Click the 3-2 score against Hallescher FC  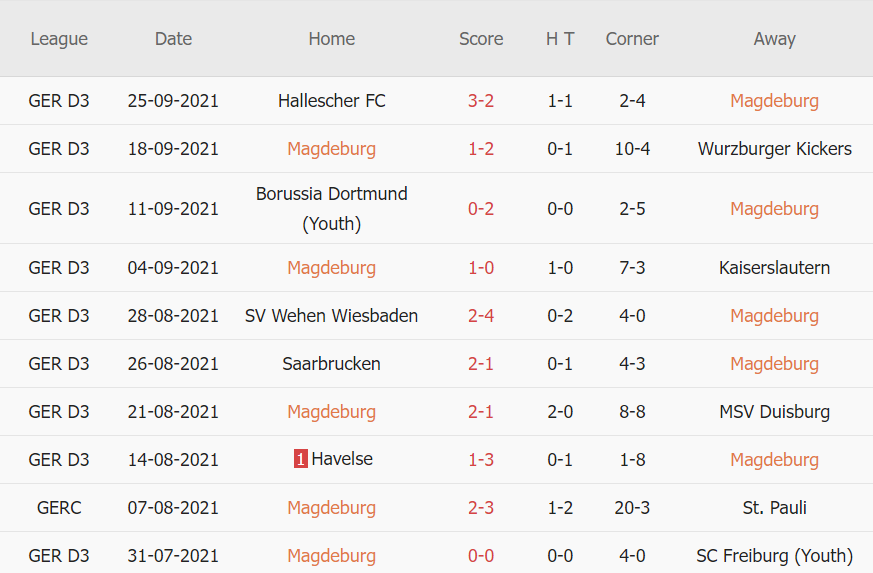click(x=481, y=101)
